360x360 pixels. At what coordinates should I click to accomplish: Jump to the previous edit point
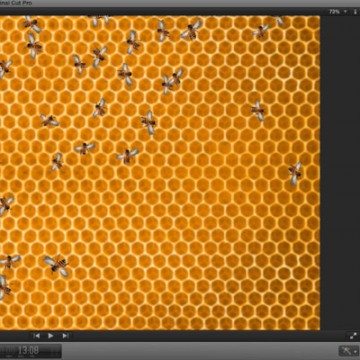(37, 336)
